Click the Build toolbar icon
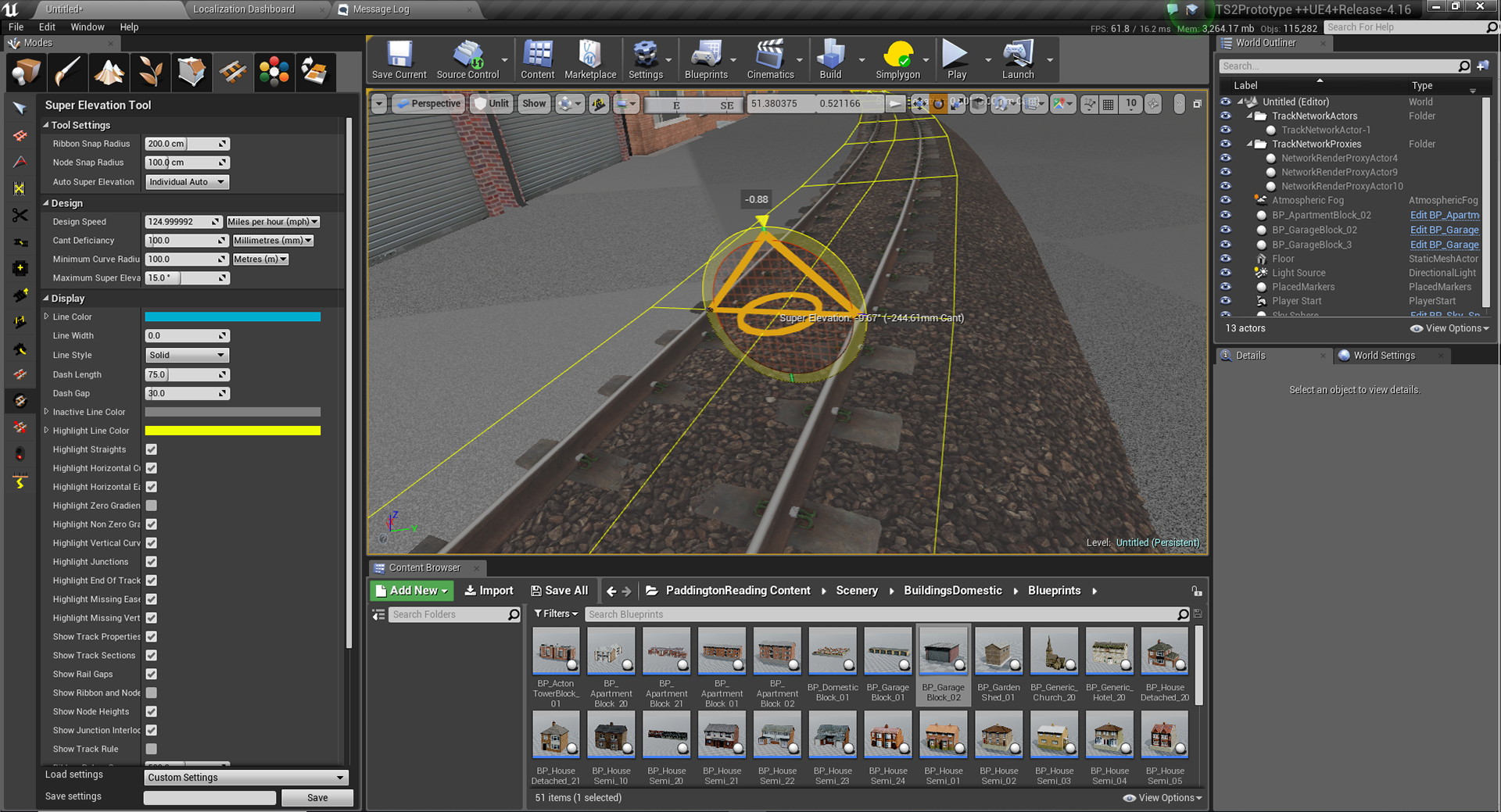The image size is (1501, 812). 830,60
